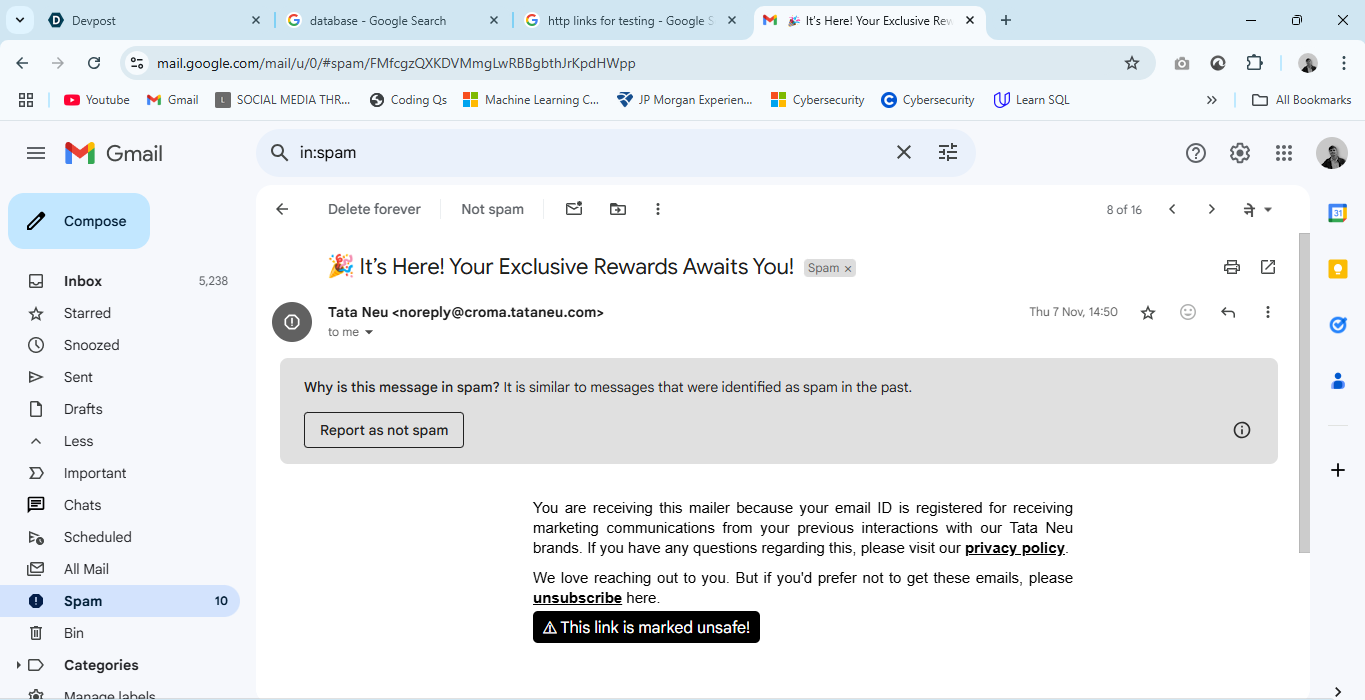
Task: Open Coding Qs bookmark
Action: click(x=408, y=100)
